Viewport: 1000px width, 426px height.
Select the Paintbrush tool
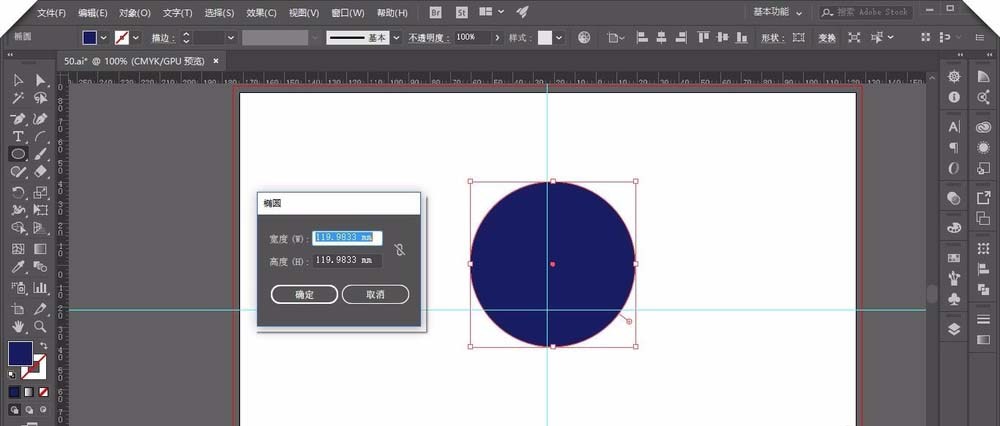[x=40, y=154]
